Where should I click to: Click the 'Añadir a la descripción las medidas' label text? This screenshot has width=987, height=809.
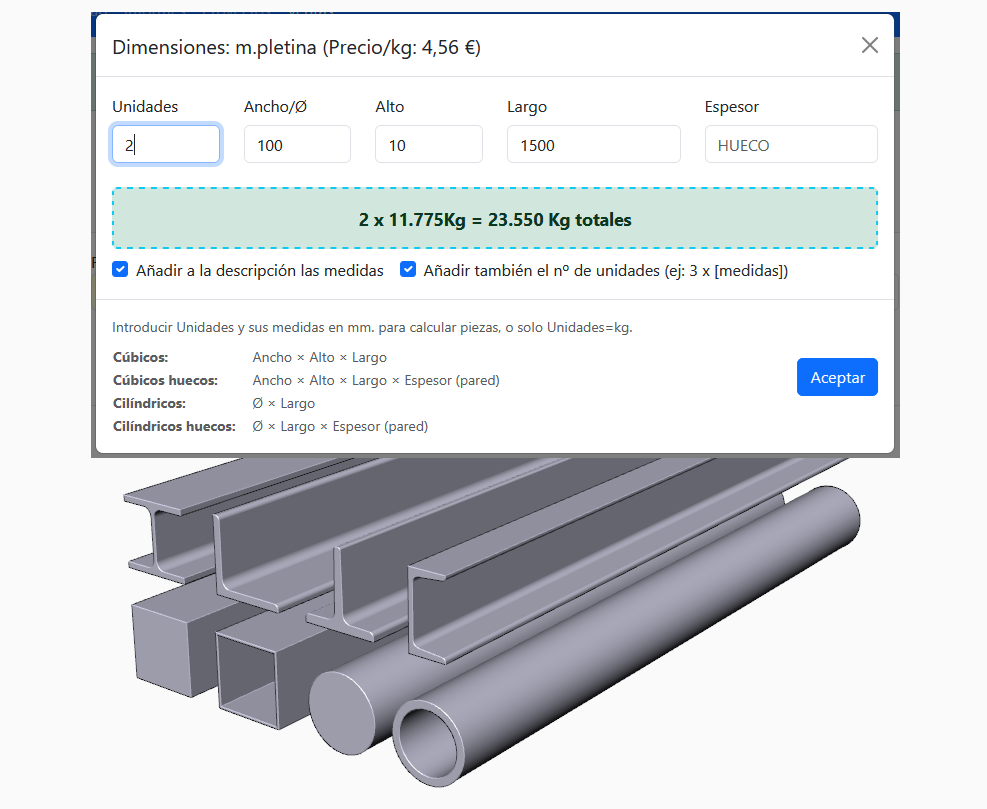pos(259,271)
